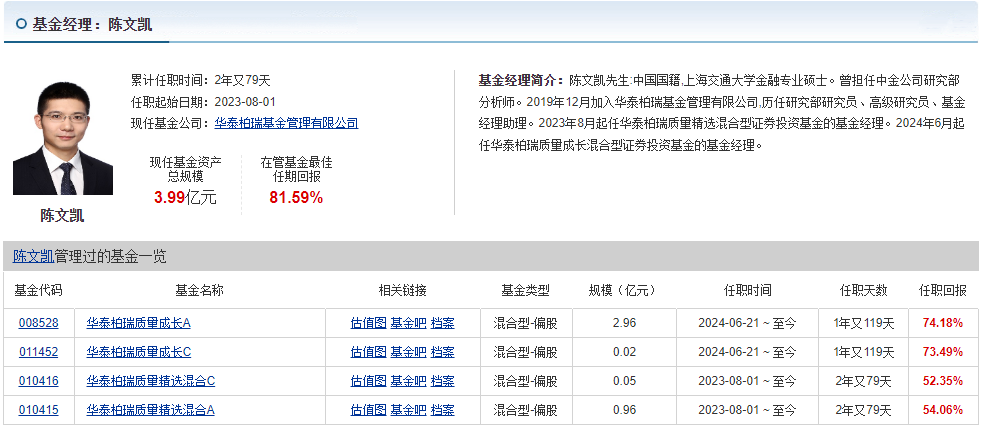
Task: Open 华泰柏瑞质量精选混合A fund page
Action: (150, 410)
